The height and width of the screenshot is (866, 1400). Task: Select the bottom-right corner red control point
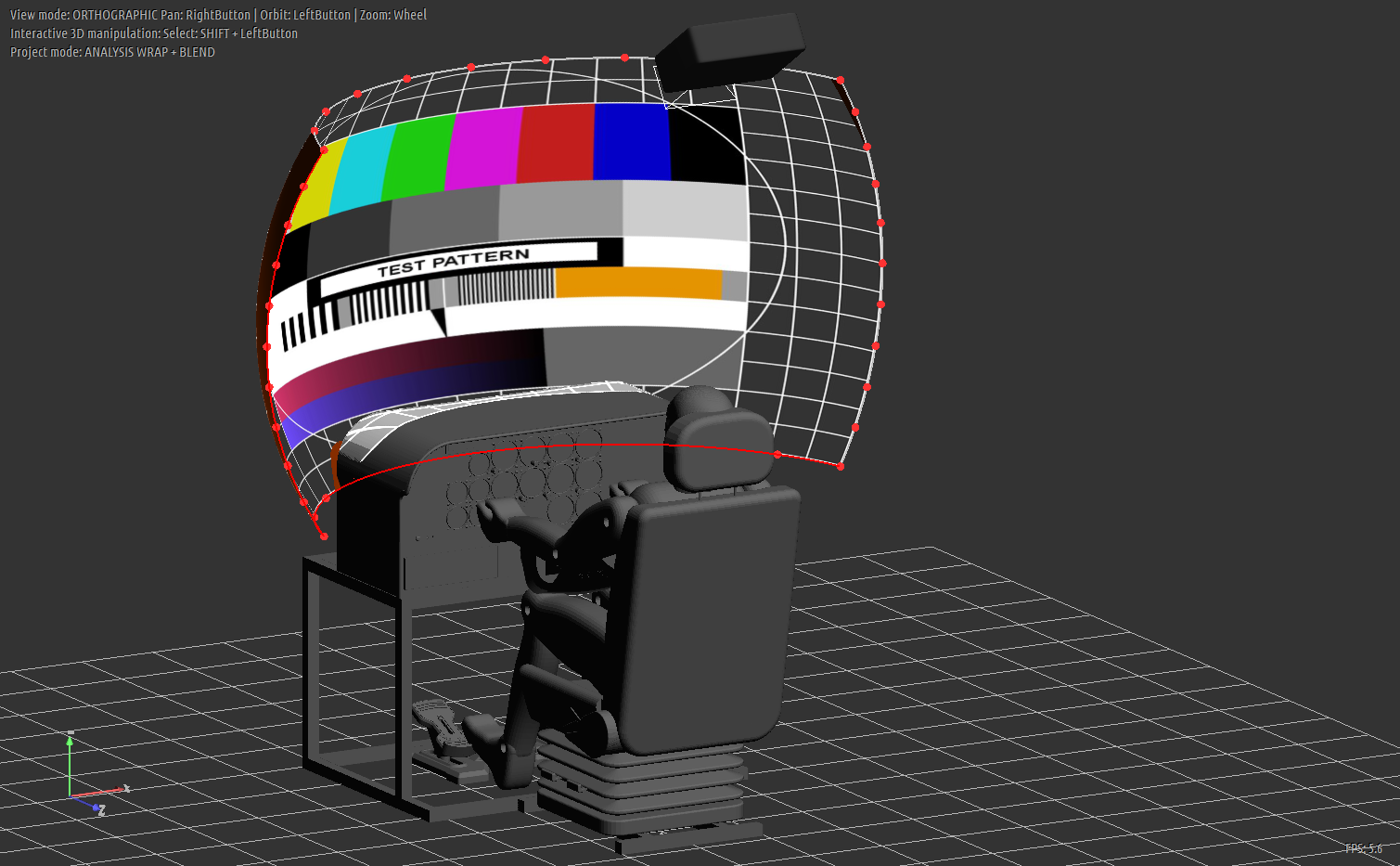point(841,467)
